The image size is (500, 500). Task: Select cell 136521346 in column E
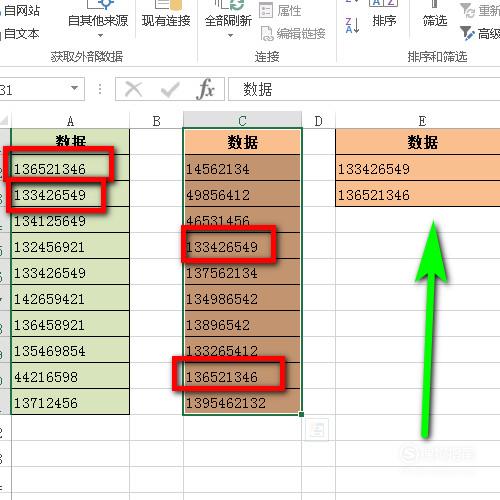418,194
